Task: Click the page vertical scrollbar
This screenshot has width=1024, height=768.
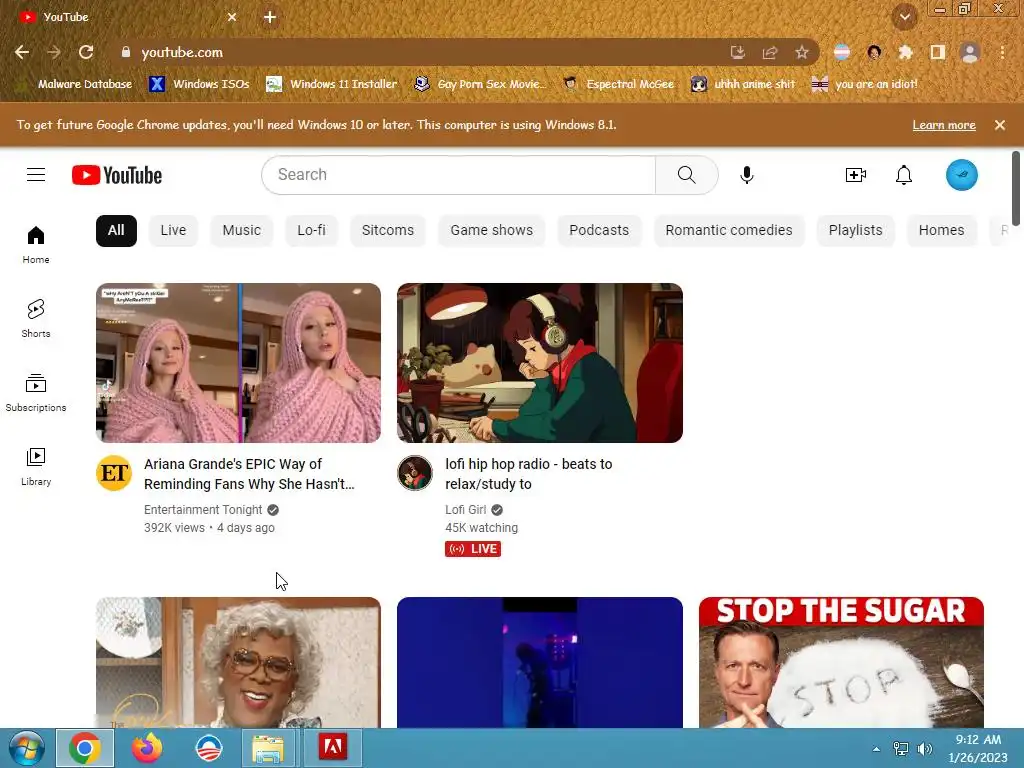Action: [x=1016, y=188]
